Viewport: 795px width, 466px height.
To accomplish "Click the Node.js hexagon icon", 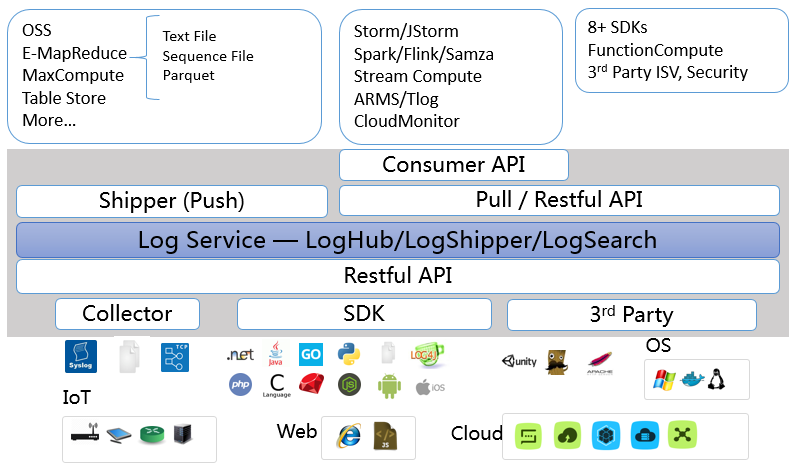I will (x=349, y=385).
